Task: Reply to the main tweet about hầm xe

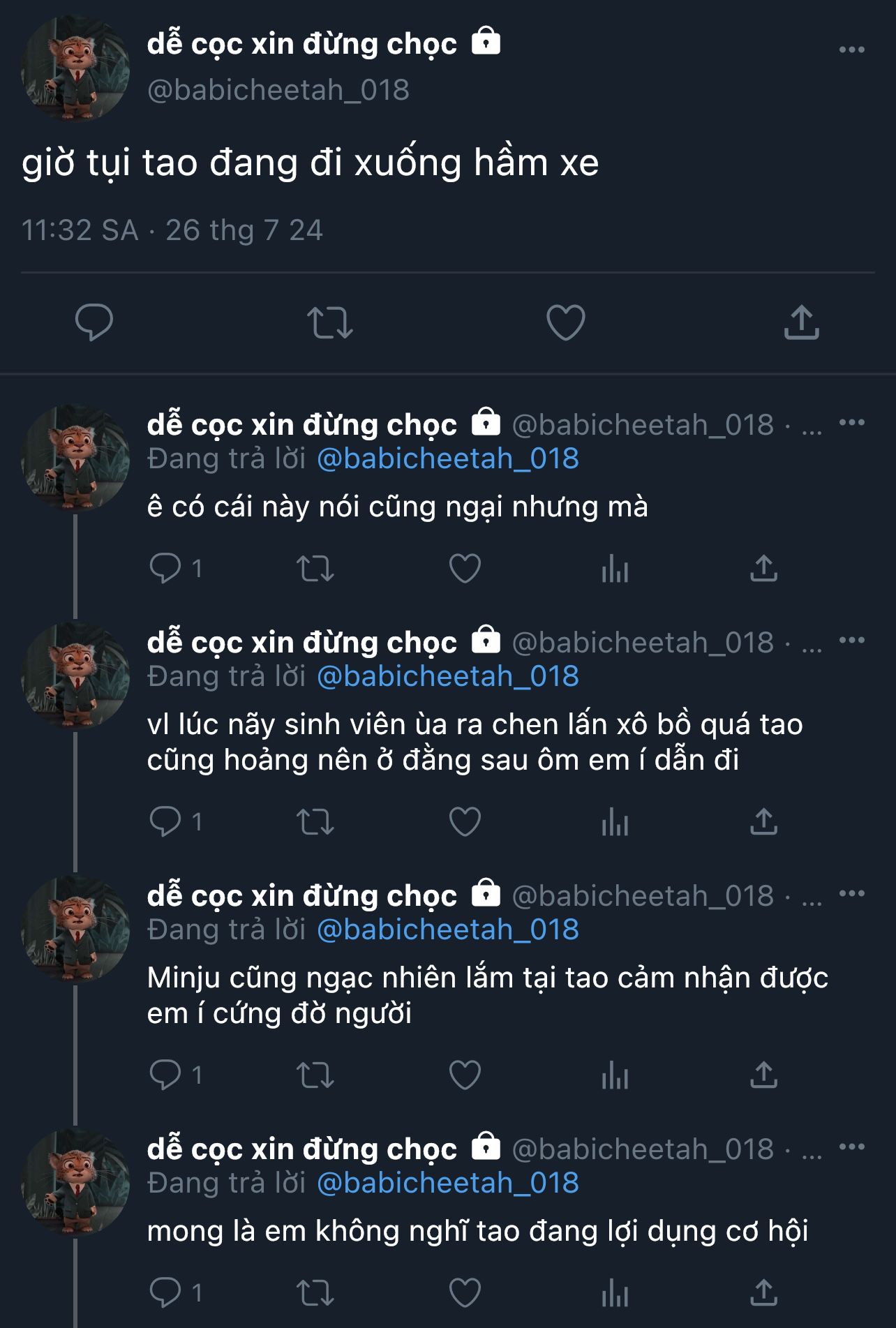Action: 94,322
